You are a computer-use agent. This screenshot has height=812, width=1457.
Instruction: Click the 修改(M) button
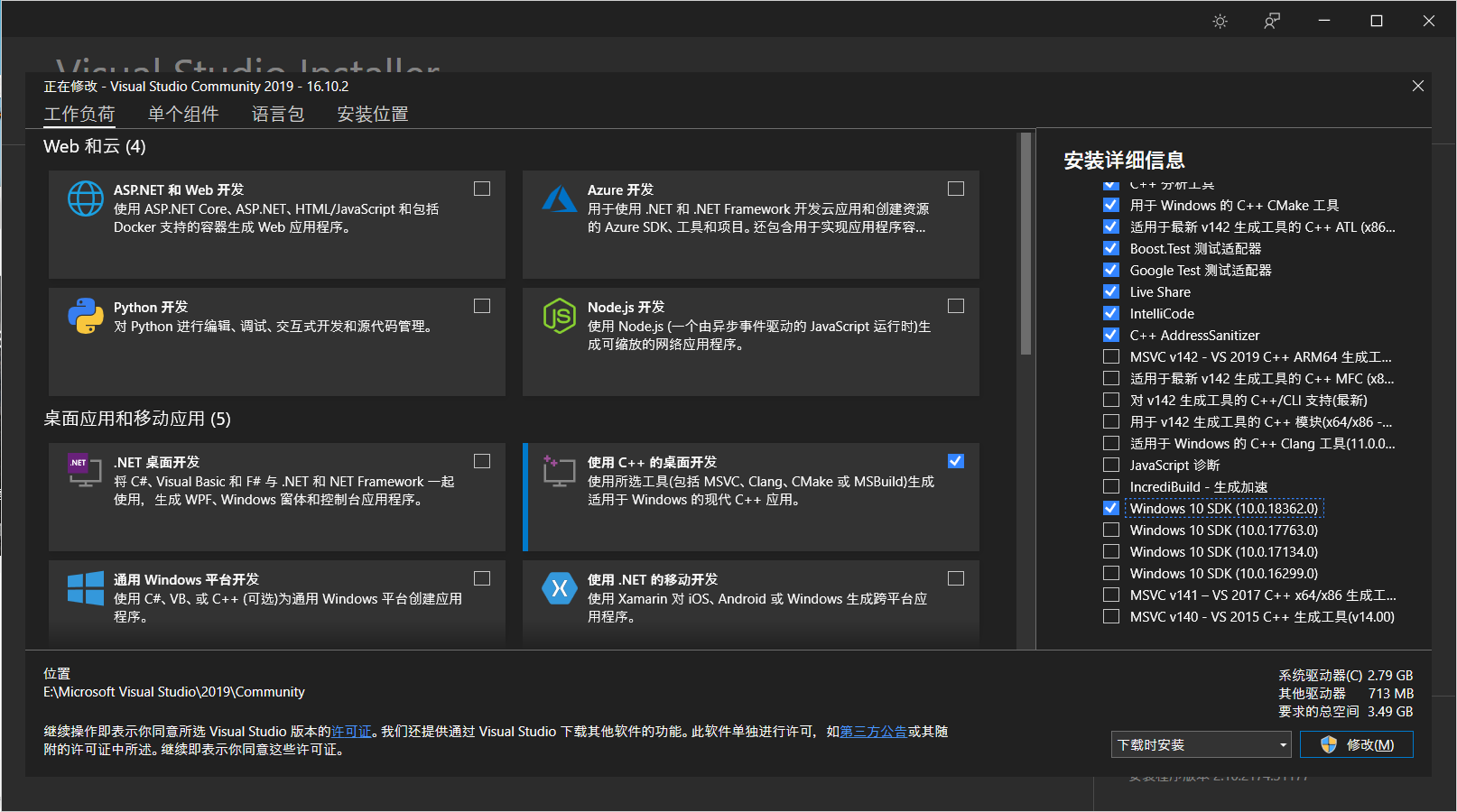tap(1356, 744)
